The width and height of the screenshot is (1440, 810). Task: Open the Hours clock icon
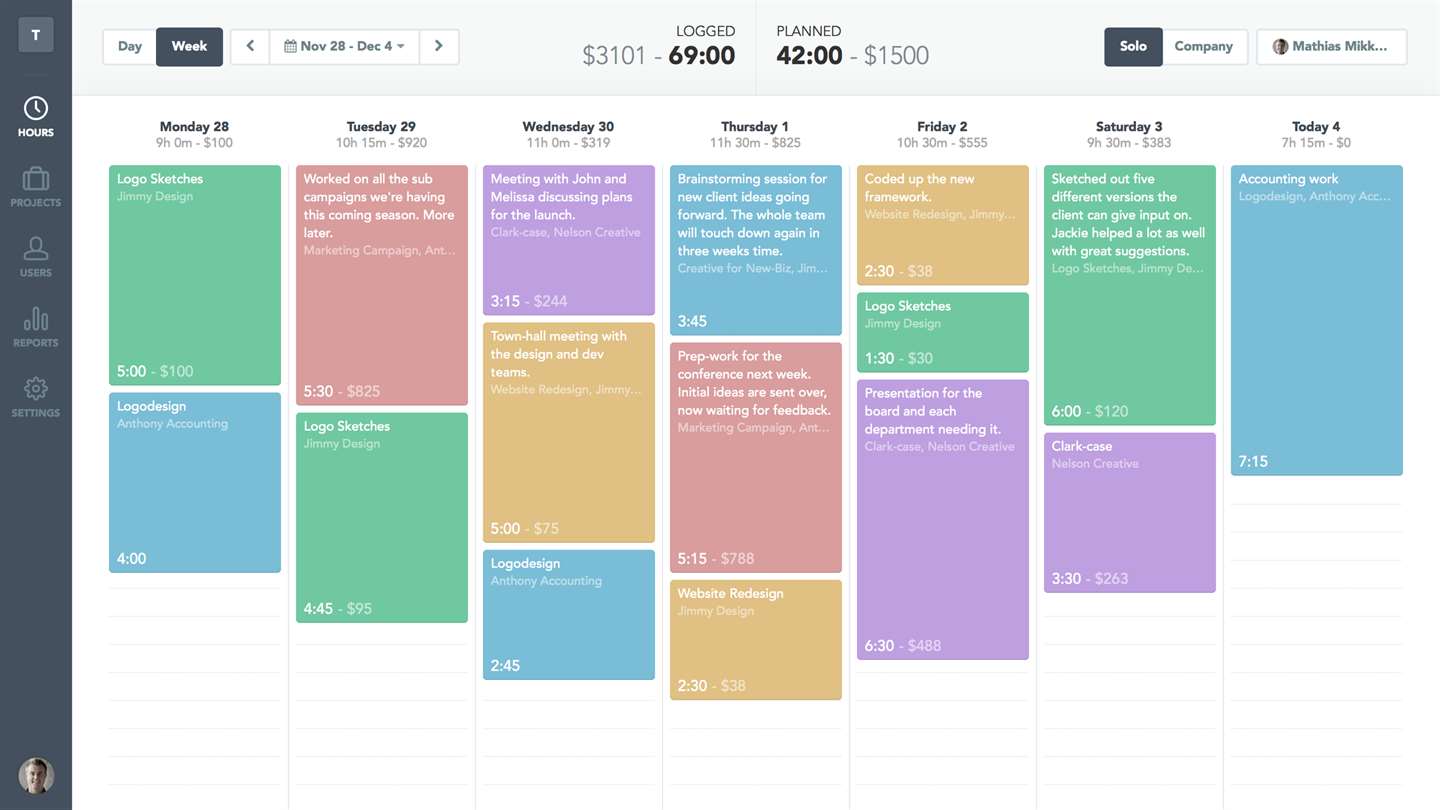point(36,110)
